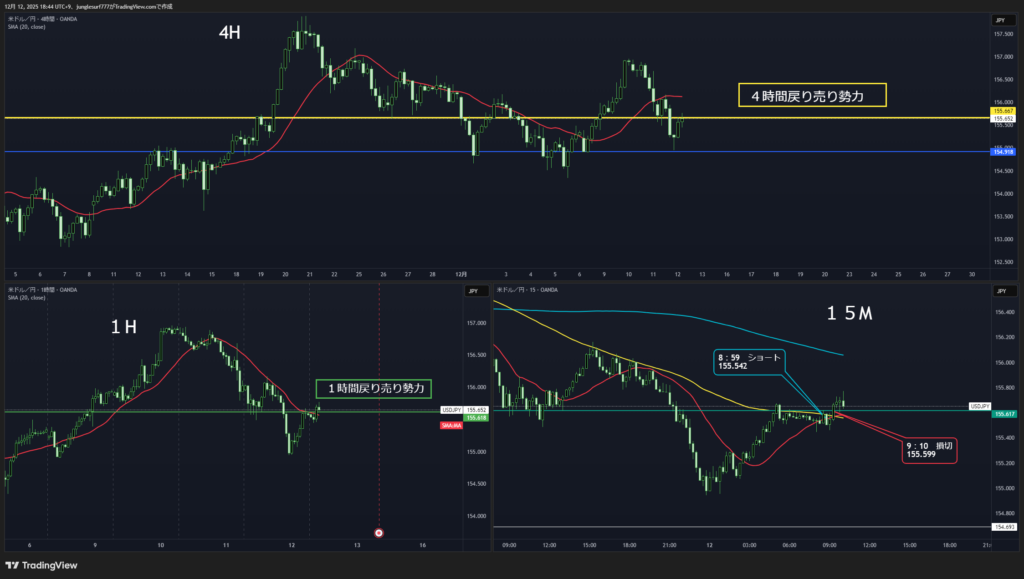Click the USDJPY price tag on 1H chart

pos(450,410)
